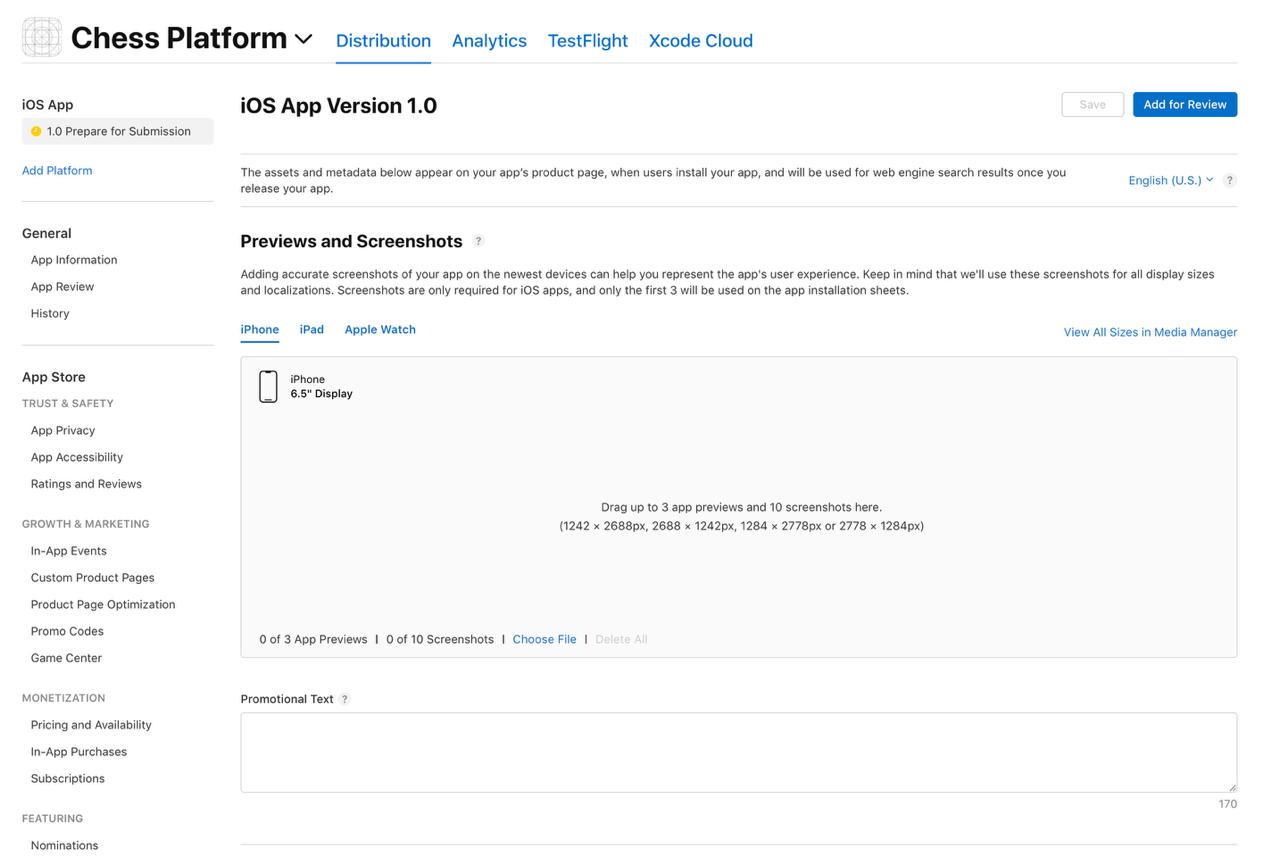Image resolution: width=1280 pixels, height=866 pixels.
Task: Click into the Promotional Text field
Action: point(739,753)
